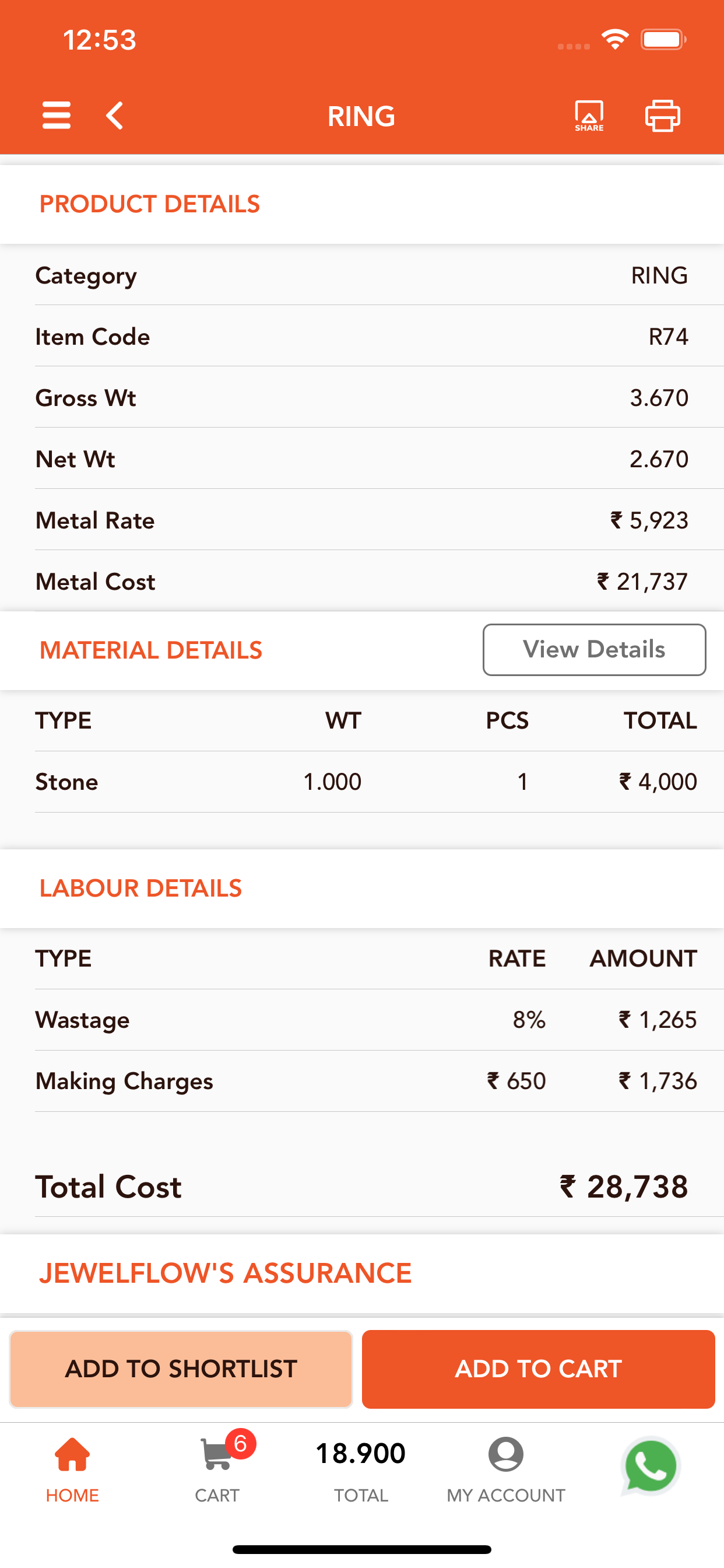The image size is (724, 1568).
Task: Select the Product Details section header
Action: [150, 204]
